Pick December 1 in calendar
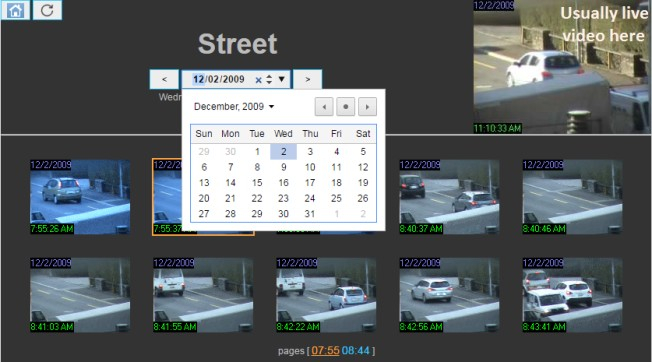Viewport: 652px width, 362px height. point(257,152)
